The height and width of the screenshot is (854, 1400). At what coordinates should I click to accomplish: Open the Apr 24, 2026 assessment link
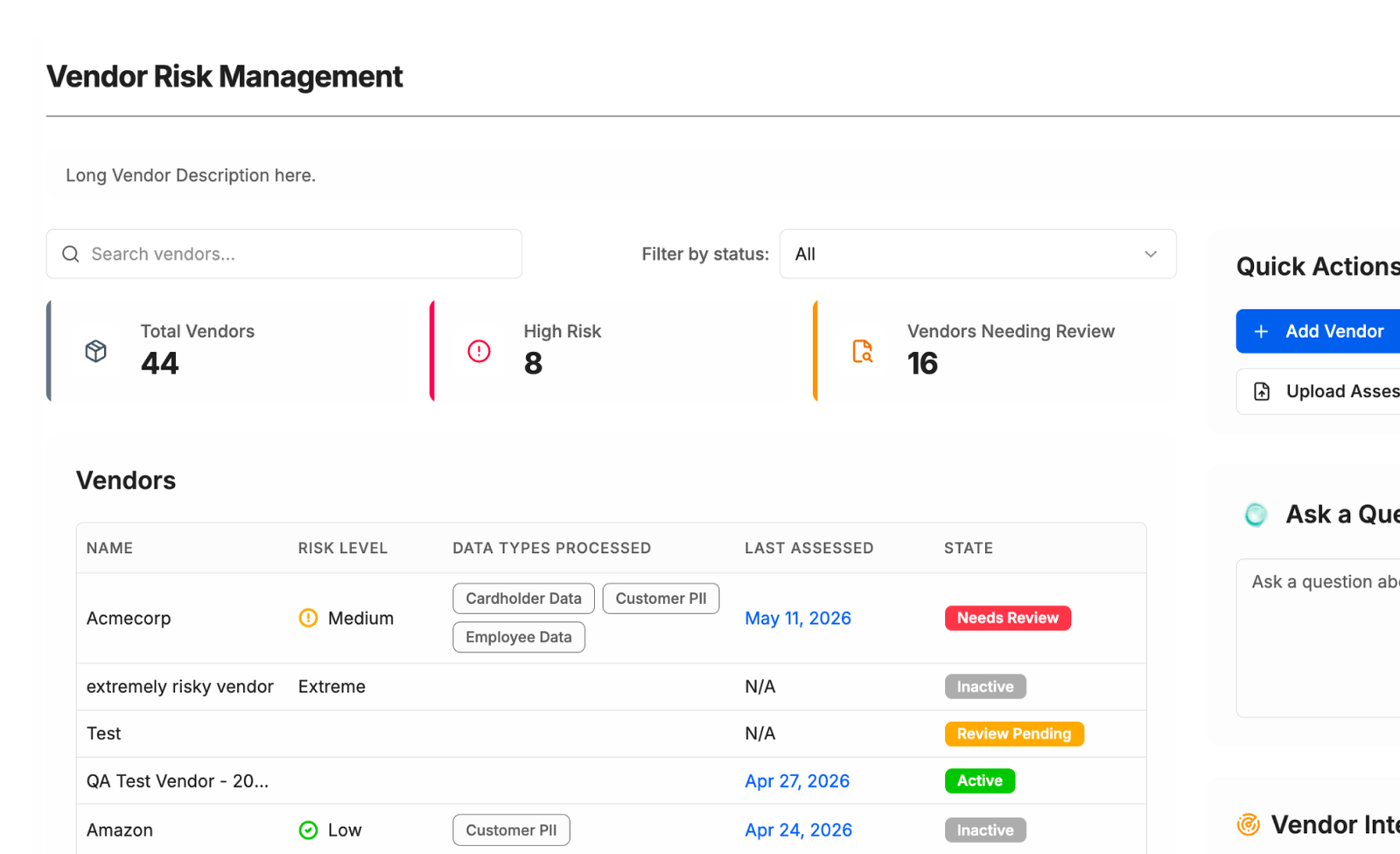coord(798,829)
